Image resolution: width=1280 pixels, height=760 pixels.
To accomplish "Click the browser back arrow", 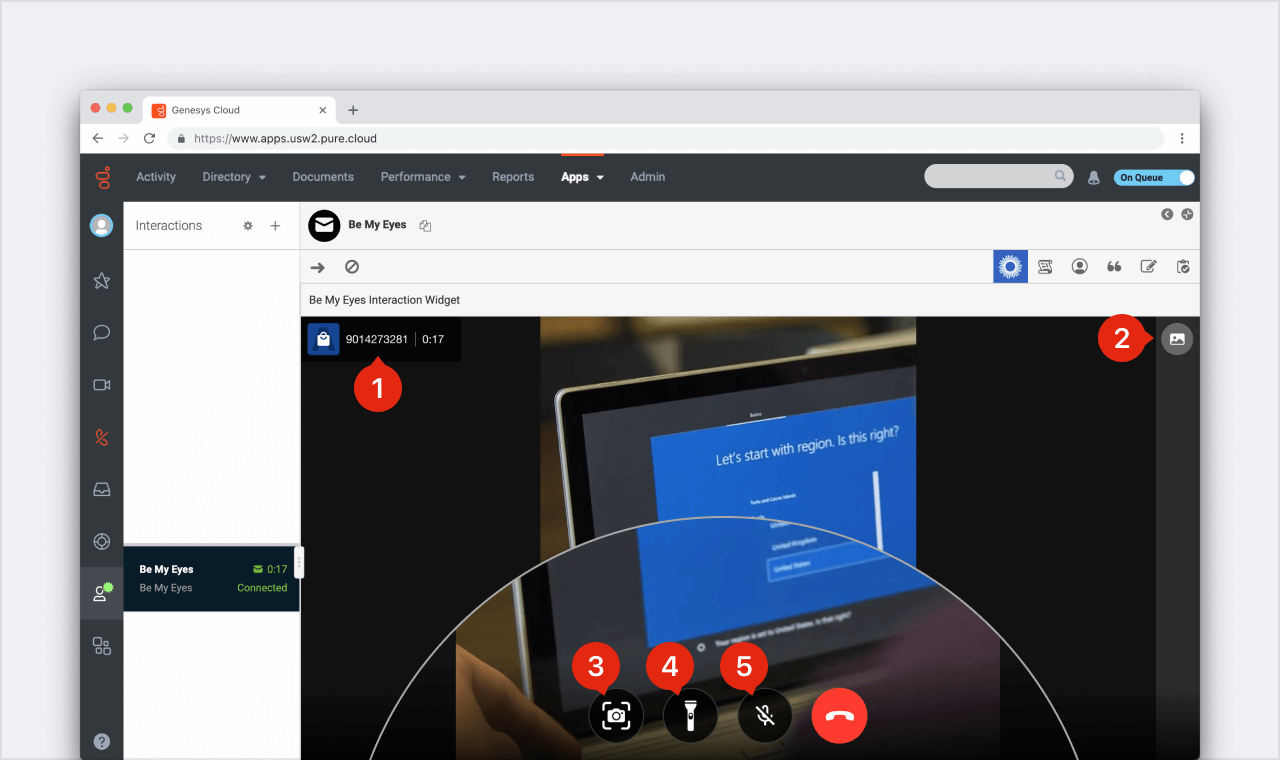I will point(98,138).
